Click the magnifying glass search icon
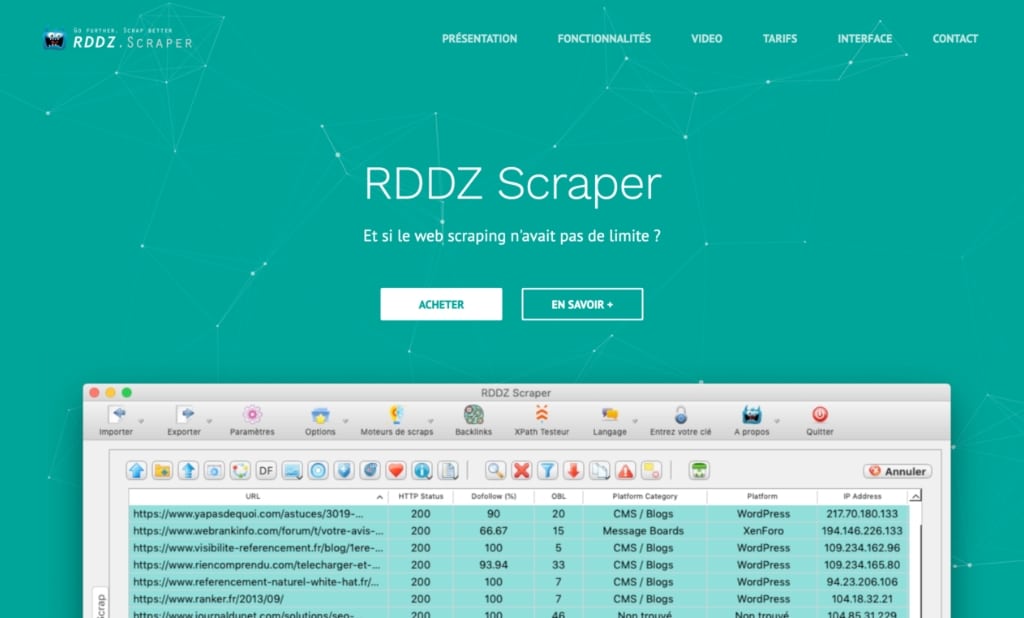1024x618 pixels. click(x=495, y=470)
